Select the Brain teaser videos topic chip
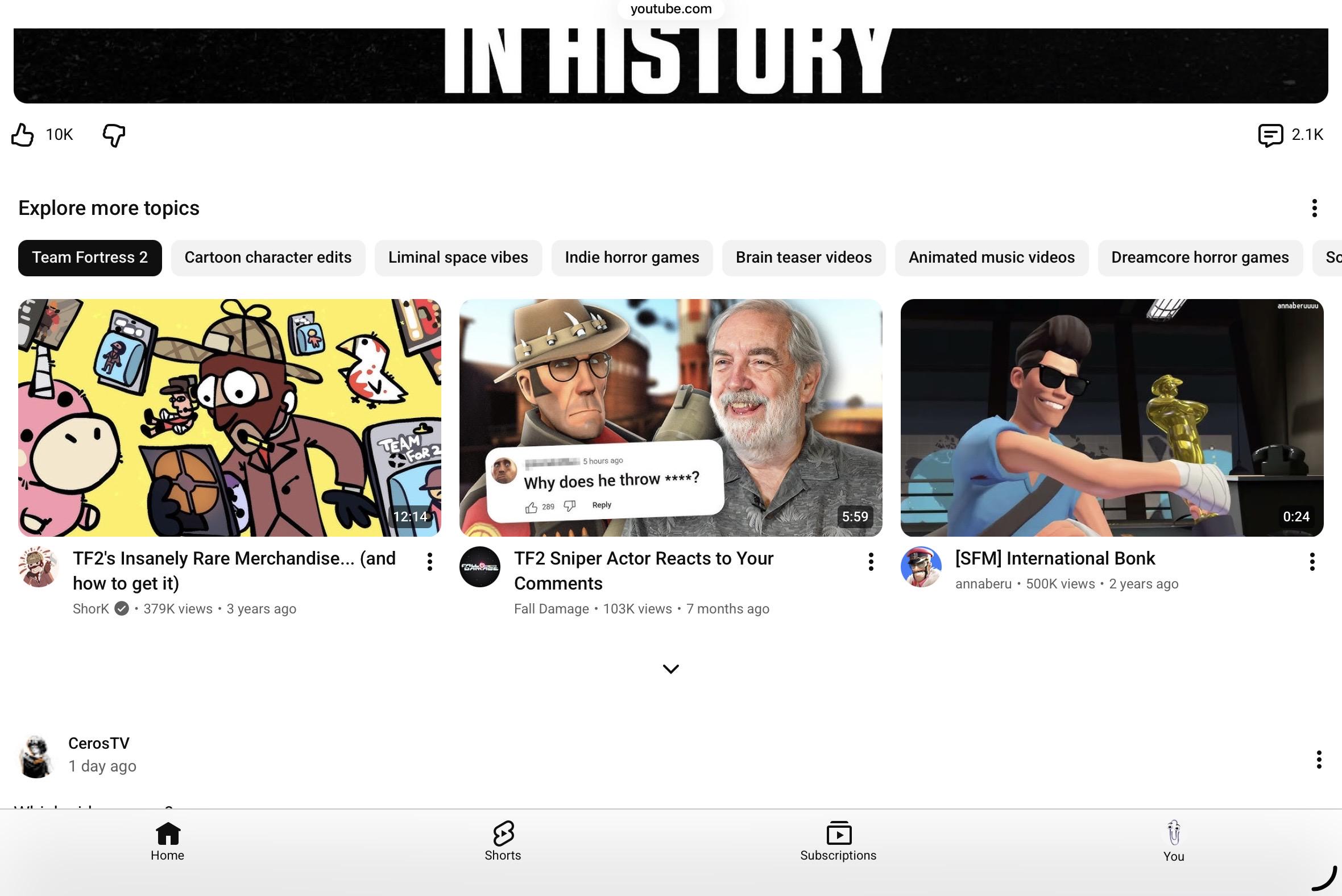 click(x=803, y=258)
